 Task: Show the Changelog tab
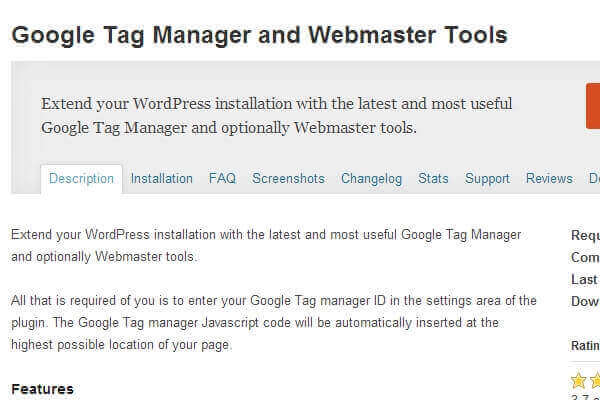[371, 179]
